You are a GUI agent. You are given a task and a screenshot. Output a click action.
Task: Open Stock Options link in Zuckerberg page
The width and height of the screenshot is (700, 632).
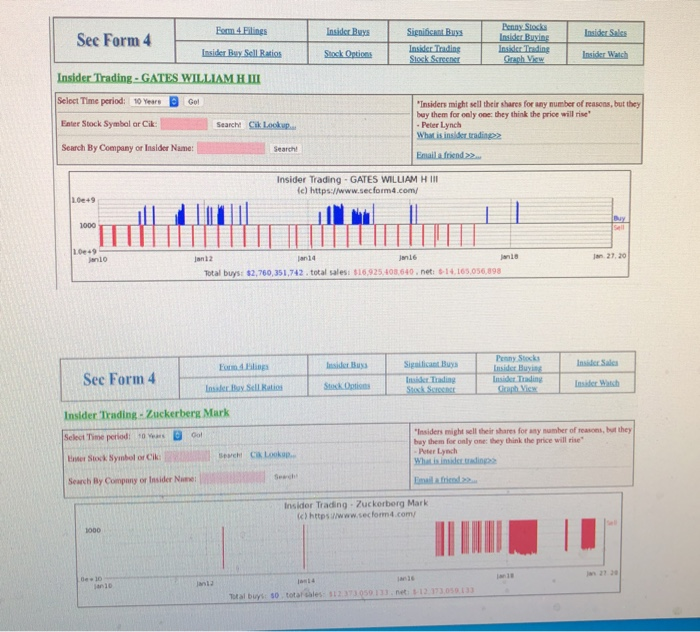pos(347,386)
